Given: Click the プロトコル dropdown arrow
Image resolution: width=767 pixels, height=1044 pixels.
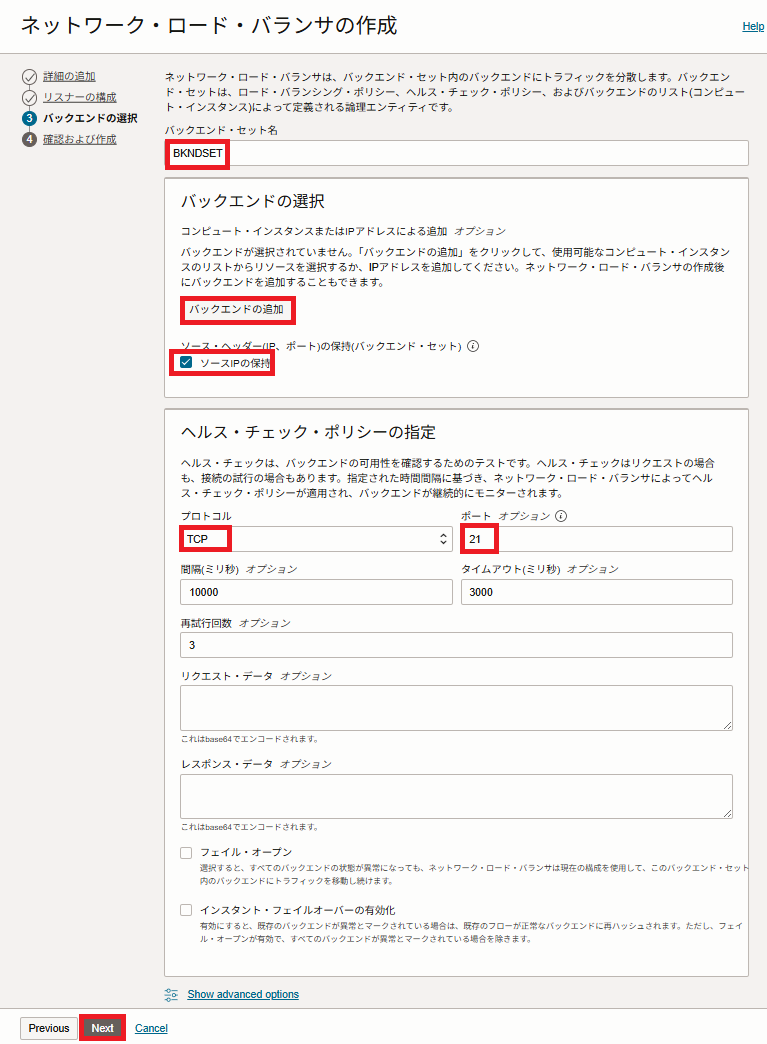Looking at the screenshot, I should 443,539.
